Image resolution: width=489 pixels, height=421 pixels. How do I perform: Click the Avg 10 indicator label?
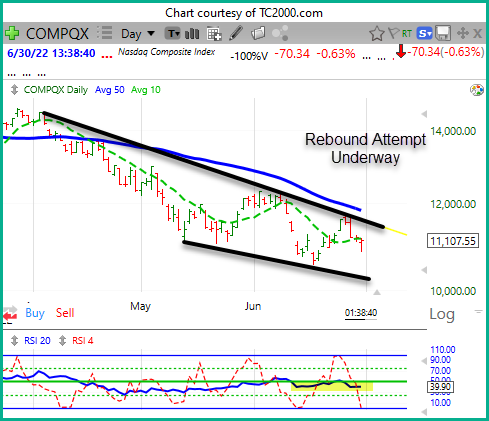pyautogui.click(x=146, y=90)
